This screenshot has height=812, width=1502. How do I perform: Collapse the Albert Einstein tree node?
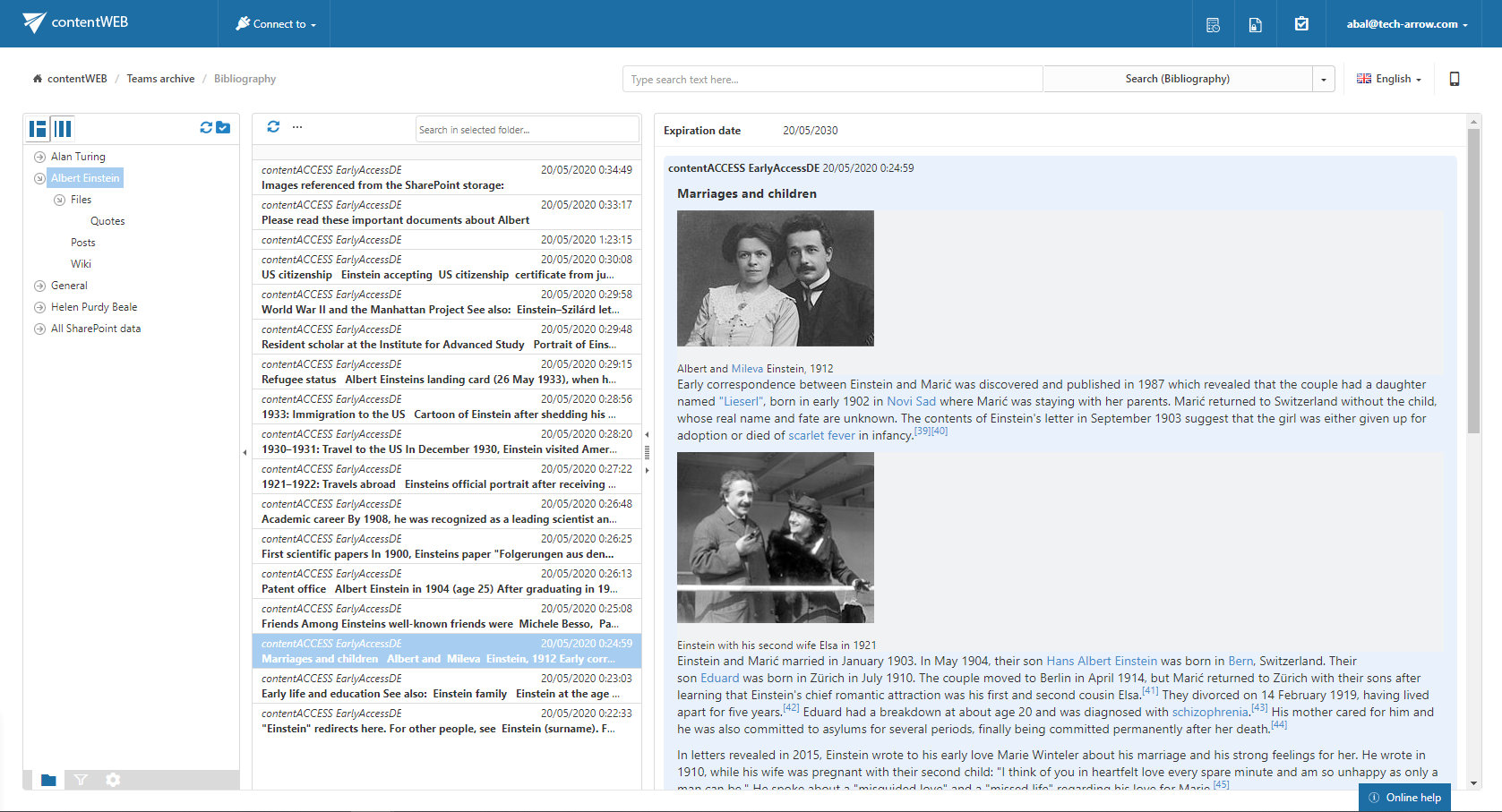click(x=39, y=178)
